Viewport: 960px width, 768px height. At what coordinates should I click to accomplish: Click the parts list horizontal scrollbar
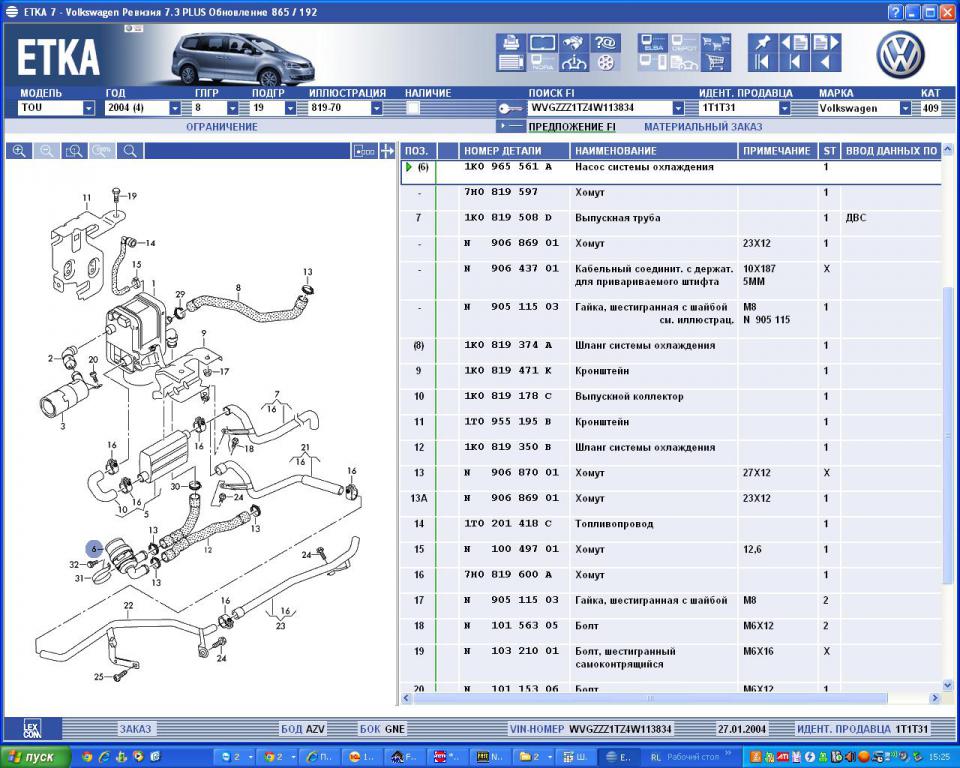click(649, 698)
